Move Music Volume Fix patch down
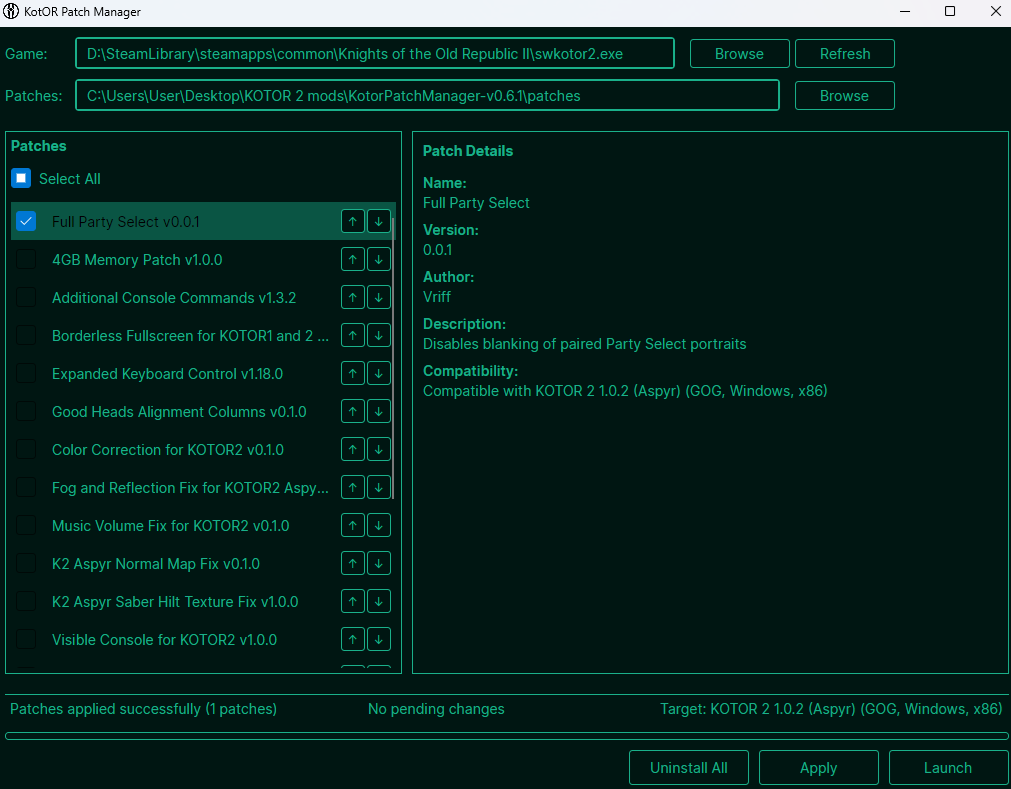The image size is (1011, 789). pos(378,525)
